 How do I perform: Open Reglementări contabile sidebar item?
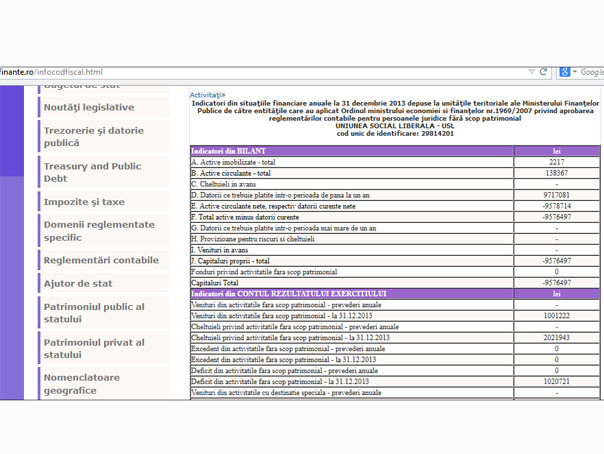pos(104,260)
